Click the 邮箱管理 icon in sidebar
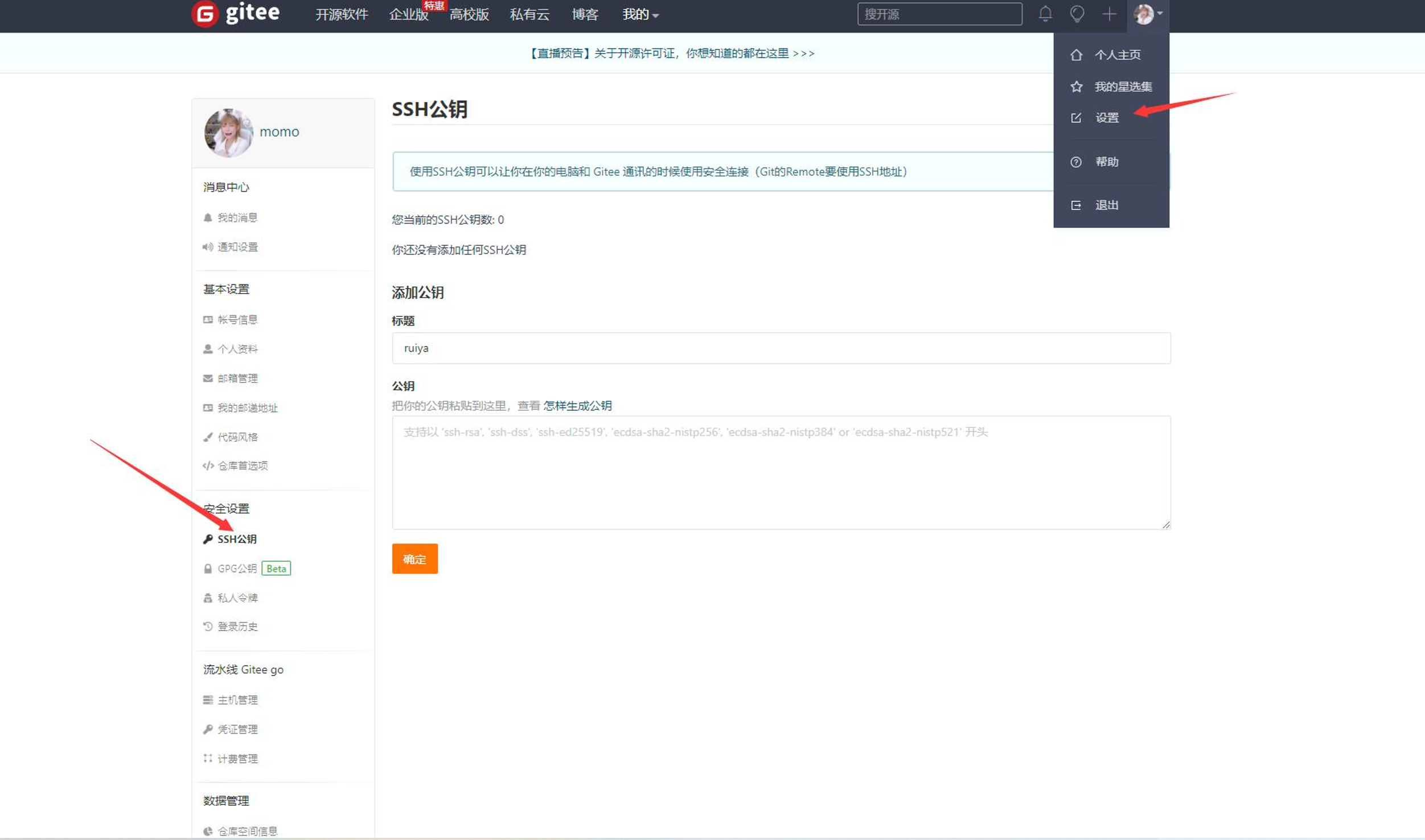 pos(207,378)
